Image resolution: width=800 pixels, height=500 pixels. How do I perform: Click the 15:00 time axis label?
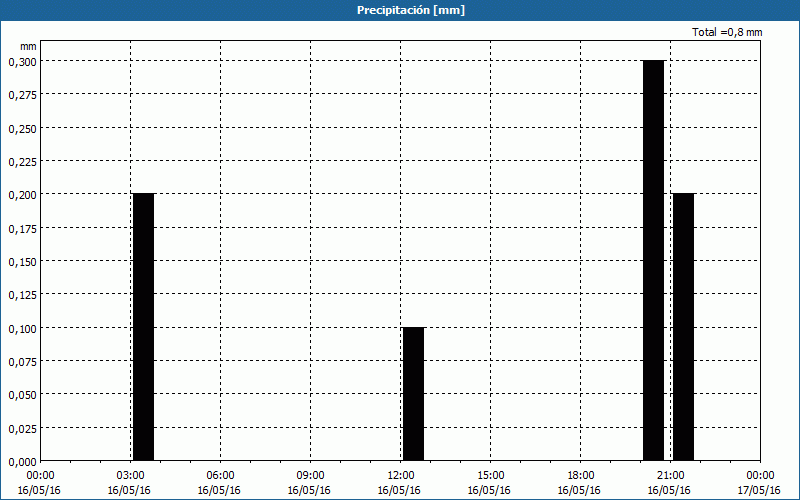(x=490, y=476)
